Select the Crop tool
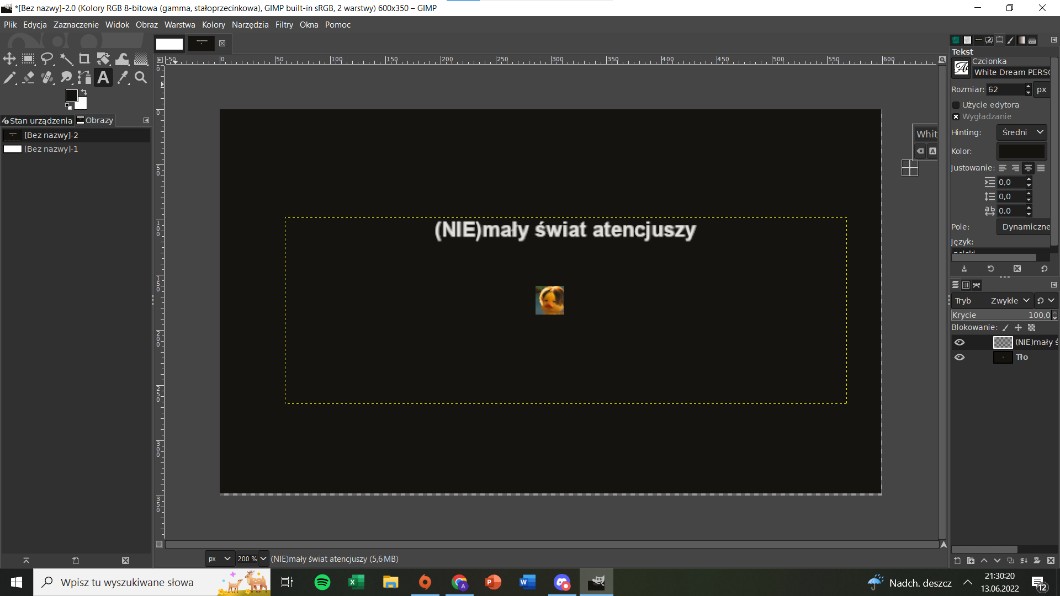 [84, 59]
